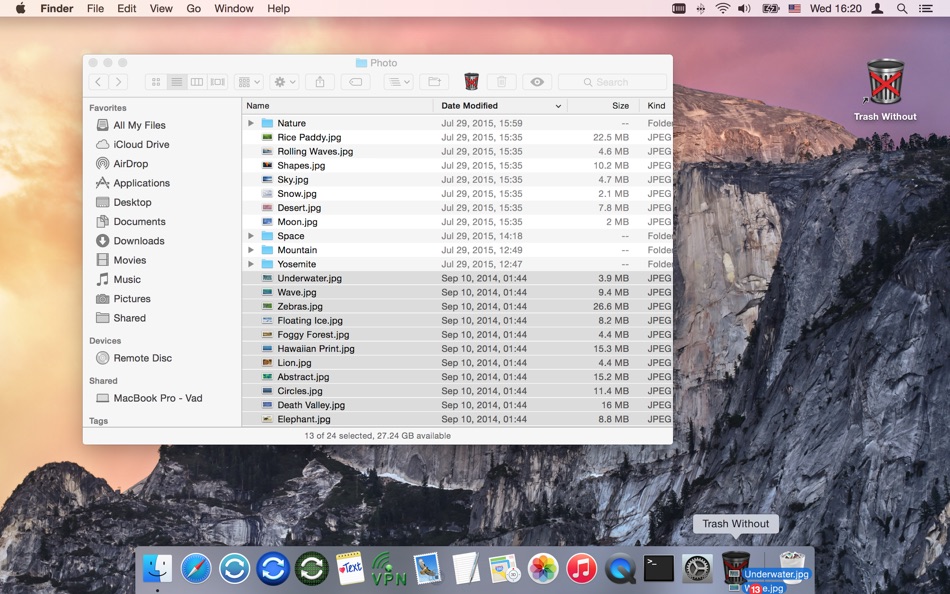Viewport: 950px width, 594px height.
Task: Switch to icon view in the toolbar
Action: (x=155, y=81)
